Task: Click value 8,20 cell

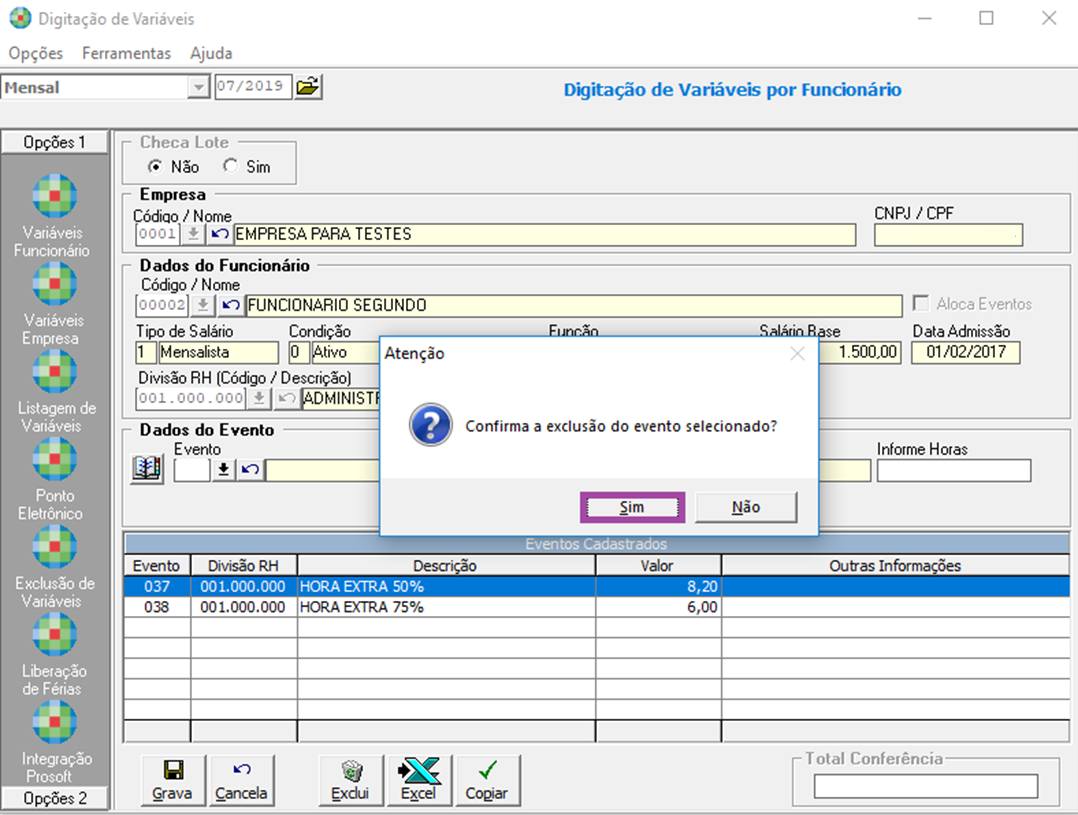Action: click(x=658, y=587)
